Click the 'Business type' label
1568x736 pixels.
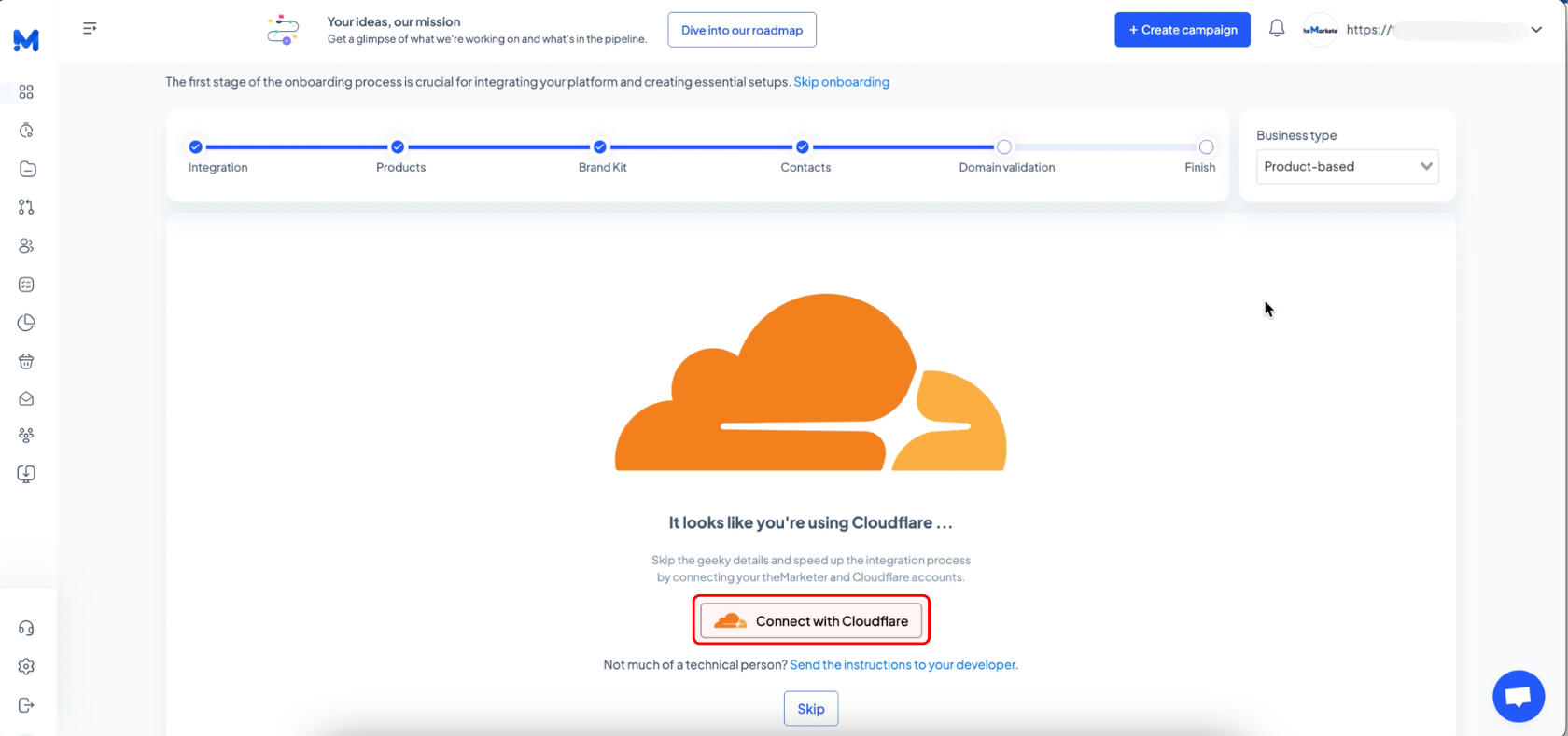[1296, 135]
